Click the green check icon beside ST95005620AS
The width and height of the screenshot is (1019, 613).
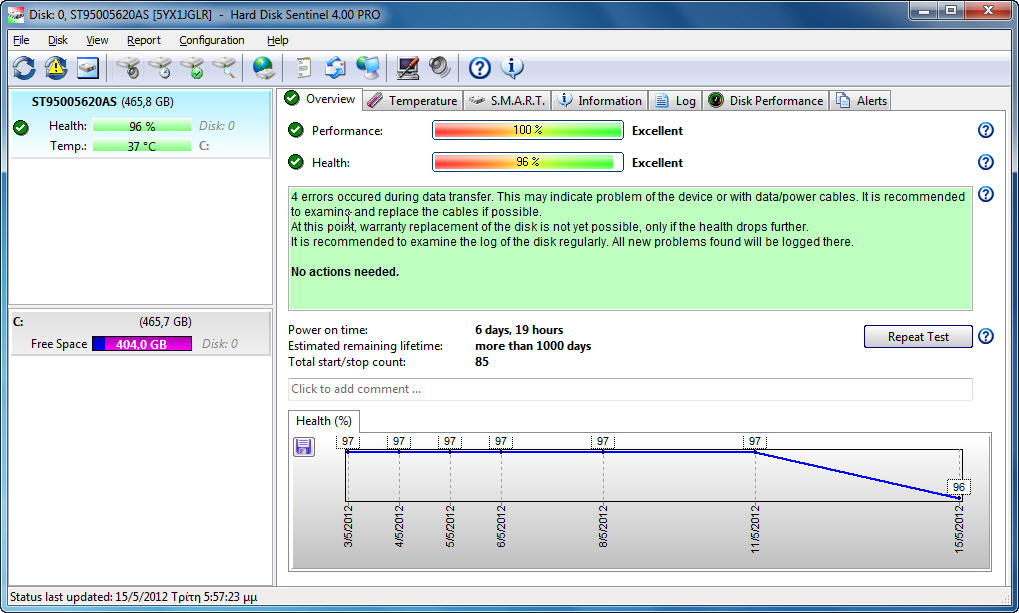coord(21,127)
